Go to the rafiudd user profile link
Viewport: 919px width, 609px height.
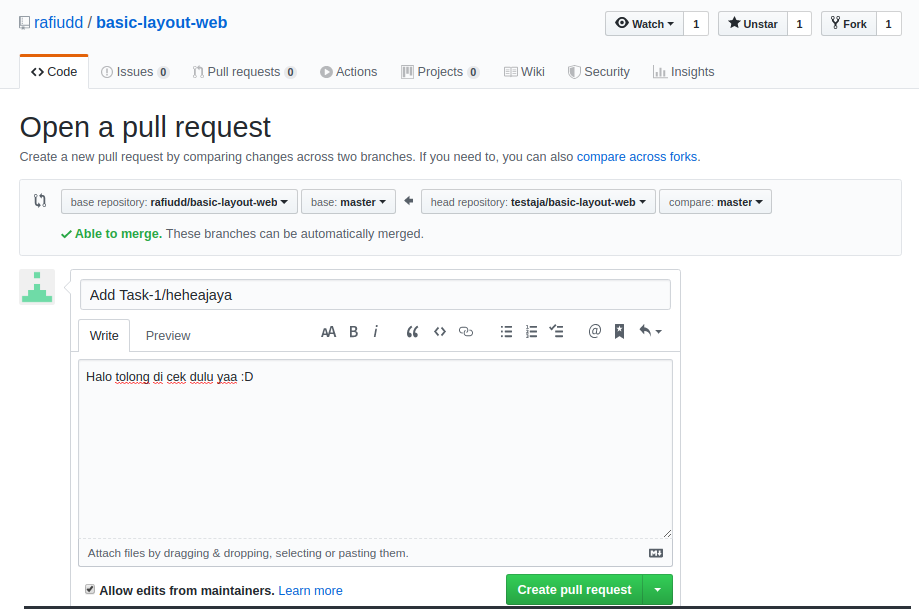59,22
